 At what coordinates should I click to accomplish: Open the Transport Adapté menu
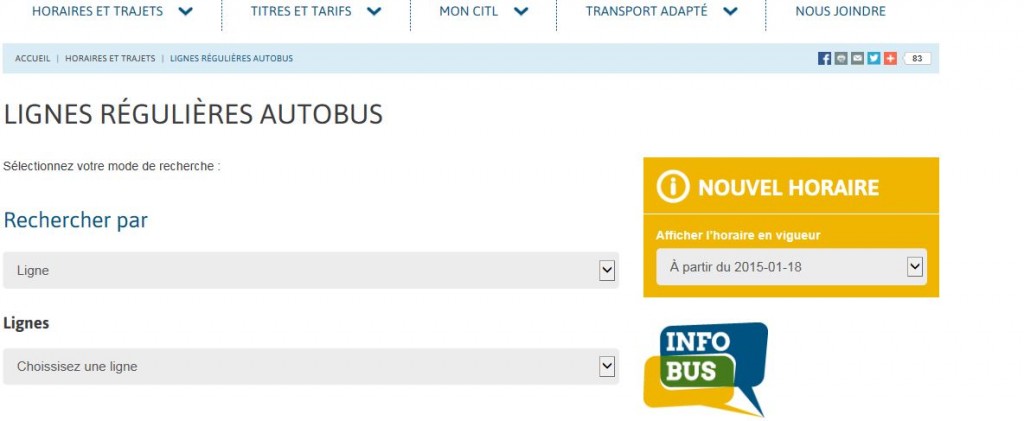[x=662, y=11]
